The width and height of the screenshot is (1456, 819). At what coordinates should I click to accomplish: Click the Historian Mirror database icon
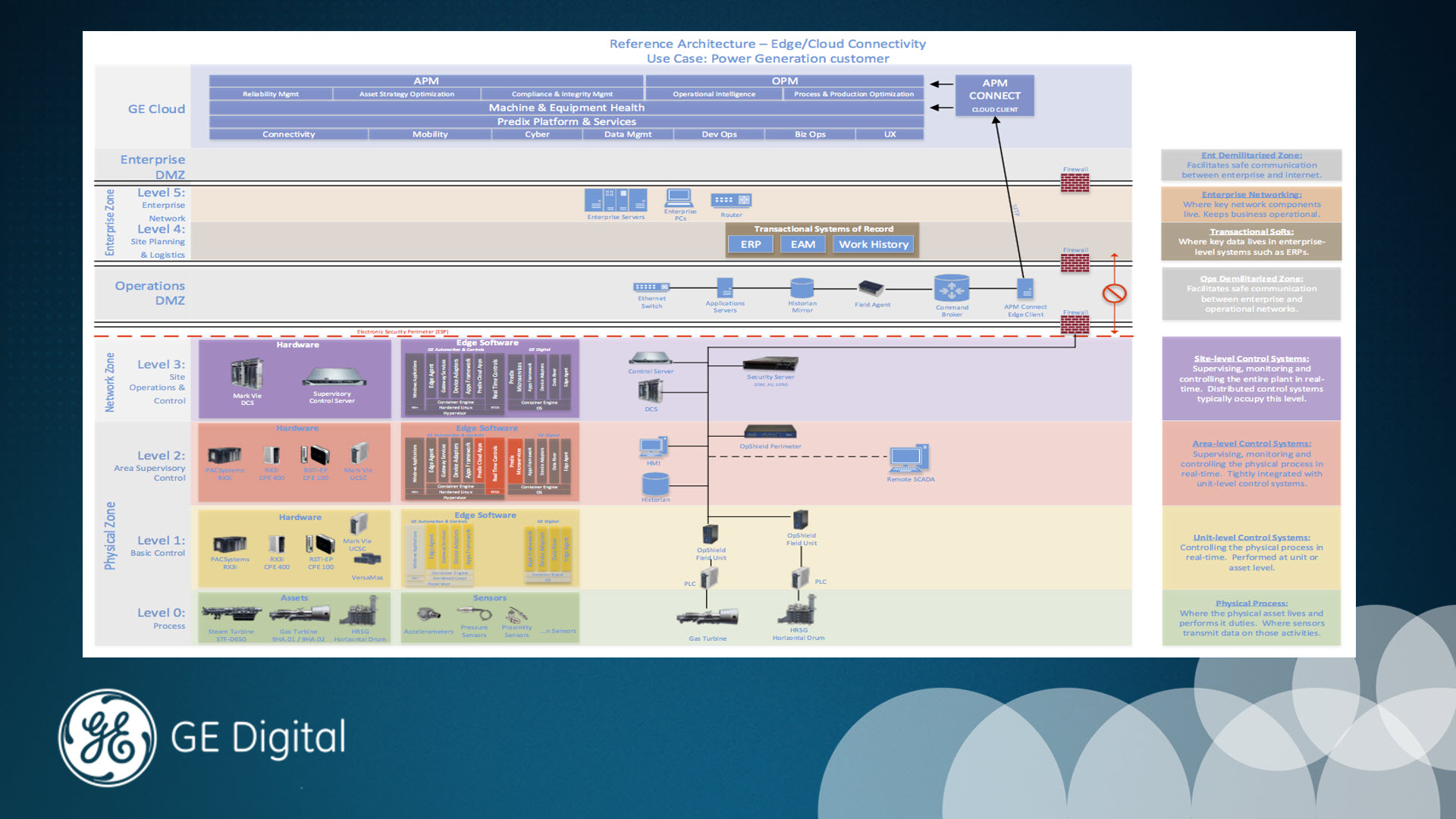coord(802,287)
